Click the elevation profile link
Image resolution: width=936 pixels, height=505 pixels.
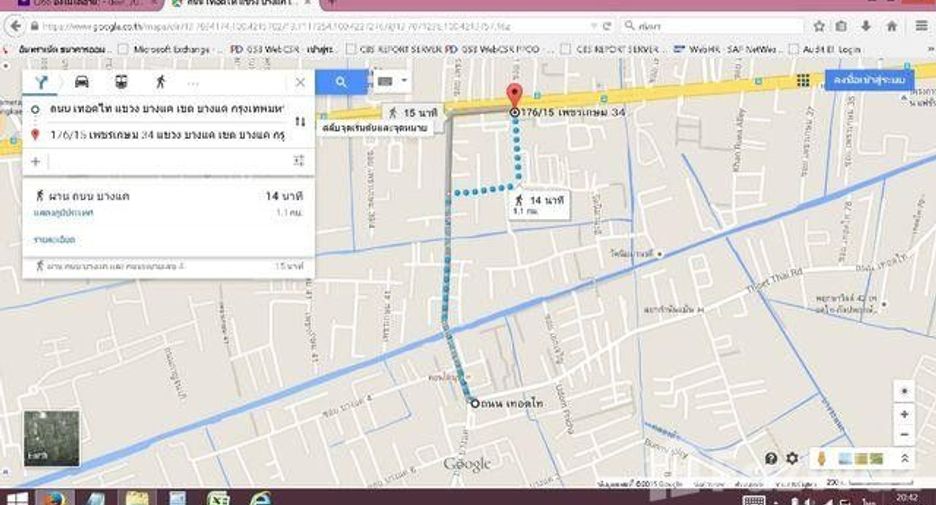click(63, 213)
